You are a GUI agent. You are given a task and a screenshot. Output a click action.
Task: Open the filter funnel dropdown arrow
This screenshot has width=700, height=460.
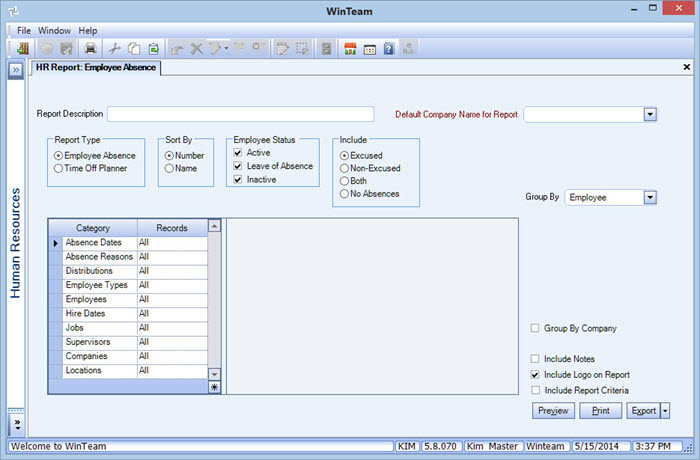[x=226, y=49]
